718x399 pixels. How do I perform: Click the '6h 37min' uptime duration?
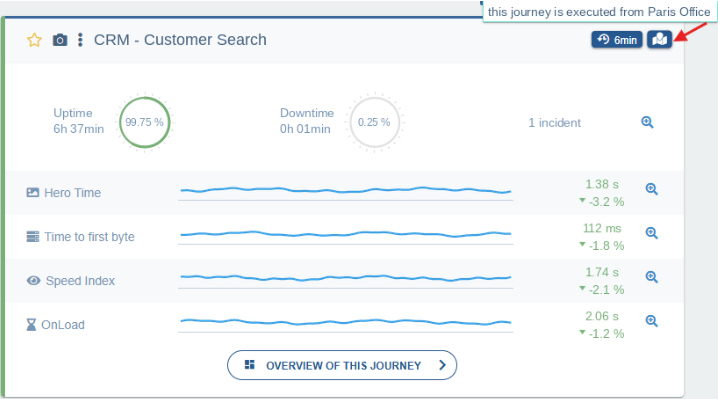click(x=78, y=129)
